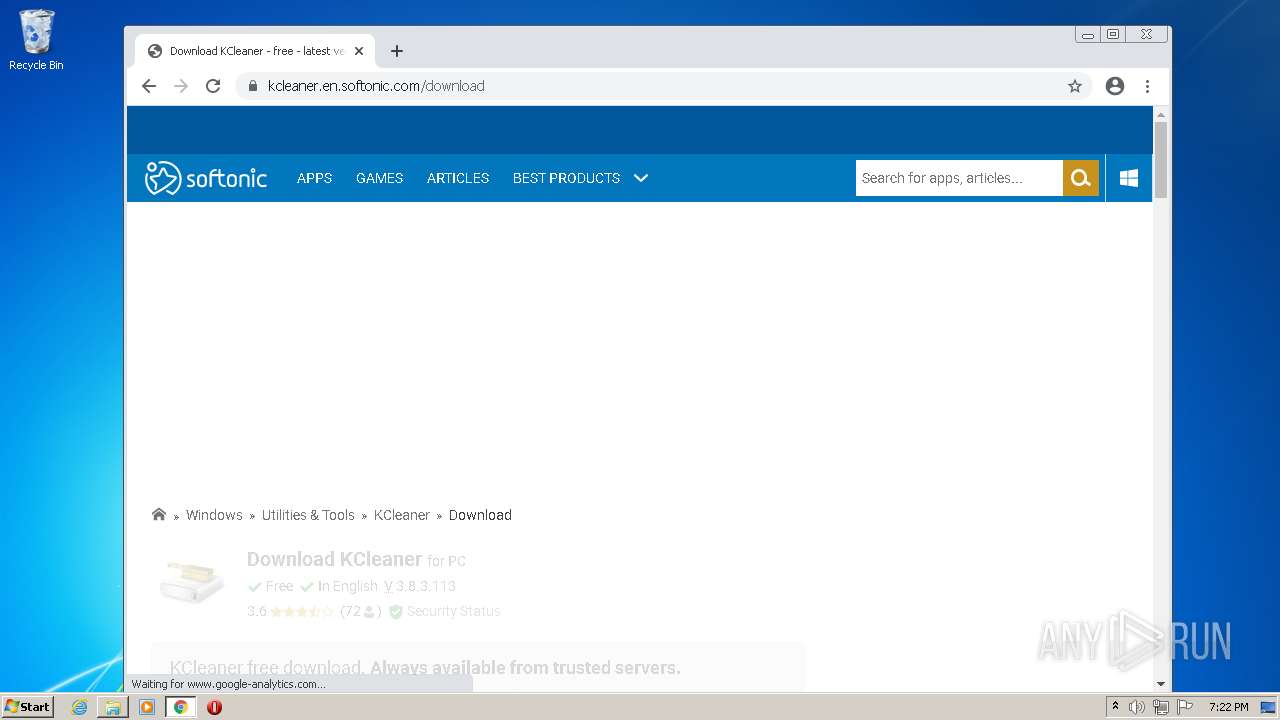Click the scrollbar down arrow

point(1161,684)
